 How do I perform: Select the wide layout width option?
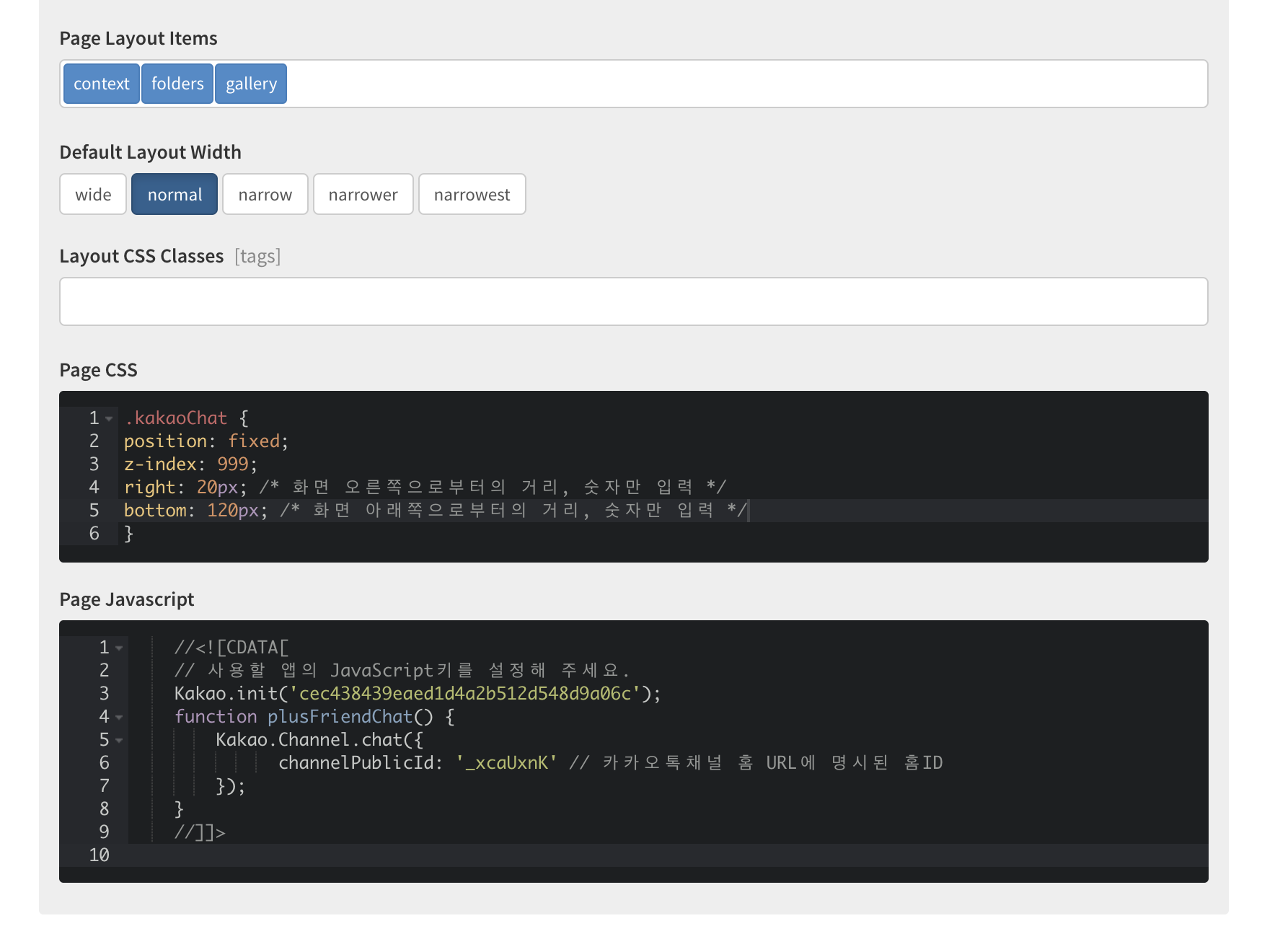click(93, 194)
